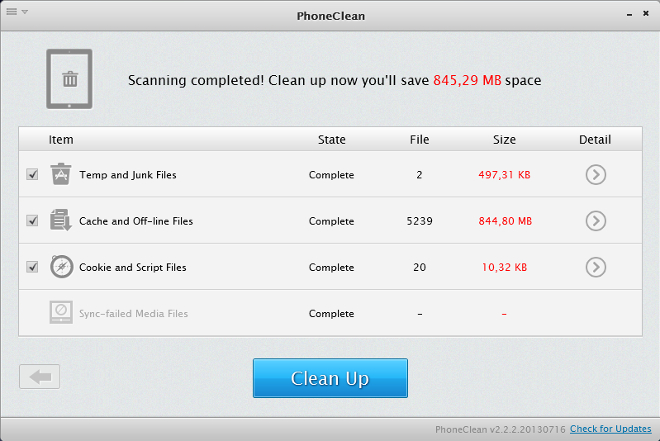
Task: Click the Temp and Junk Files trash icon
Action: coord(61,174)
